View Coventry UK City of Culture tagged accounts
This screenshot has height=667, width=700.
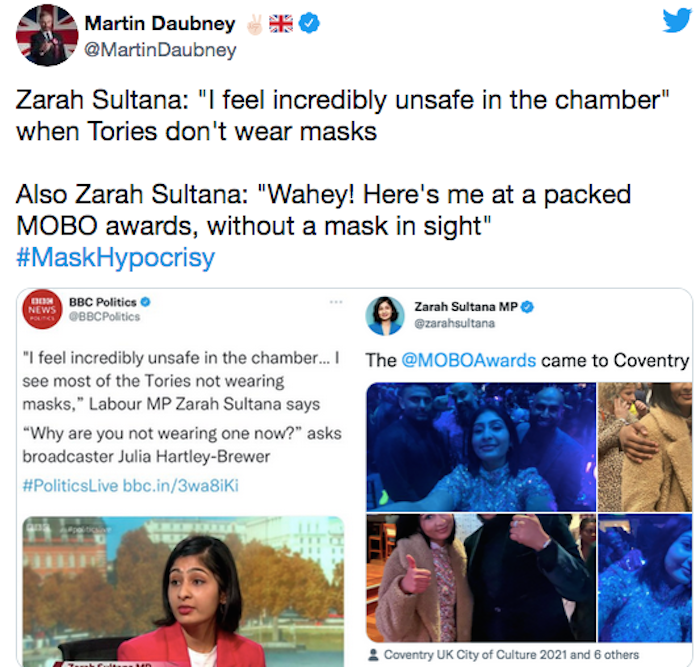click(511, 654)
